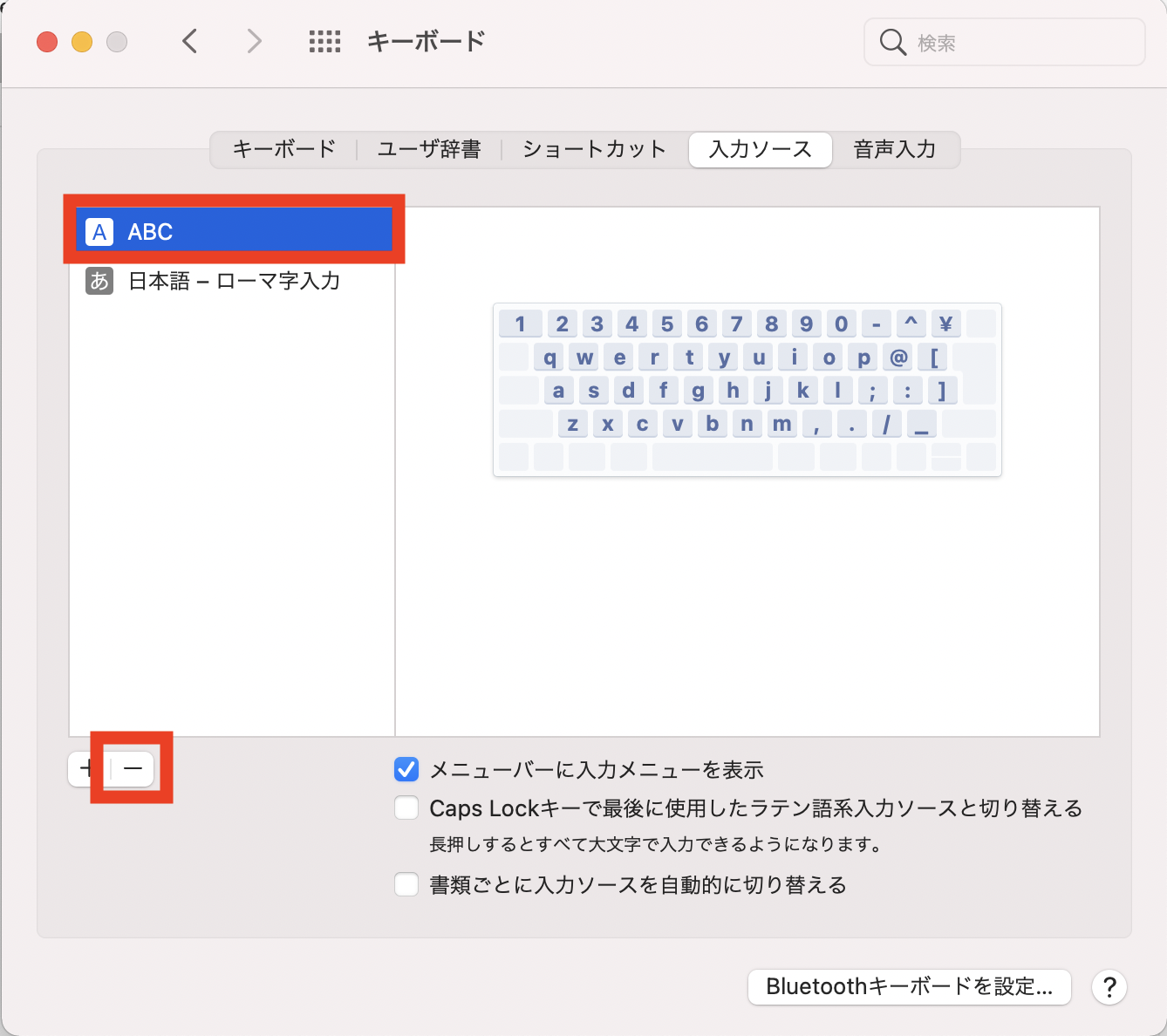Disable メニューバーに入力メニューを表示 checkbox
This screenshot has height=1036, width=1167.
(406, 769)
